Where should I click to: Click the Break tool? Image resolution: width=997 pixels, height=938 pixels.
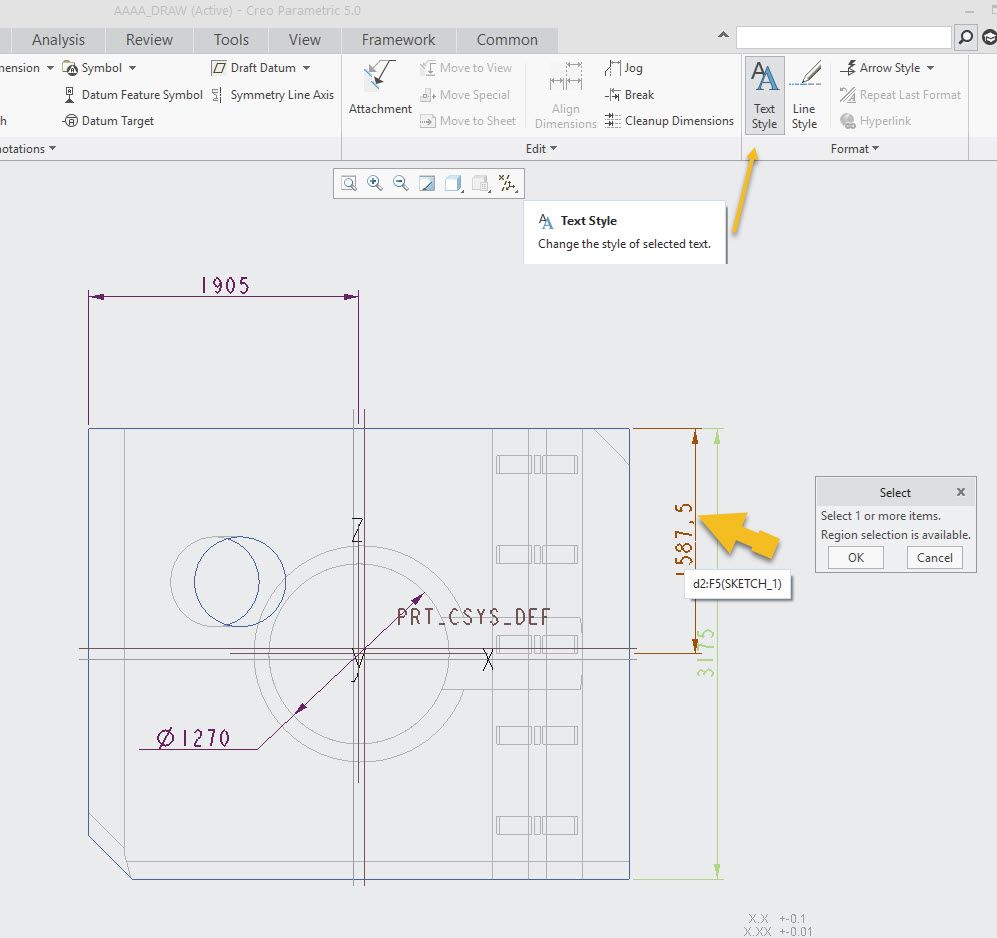pos(629,95)
